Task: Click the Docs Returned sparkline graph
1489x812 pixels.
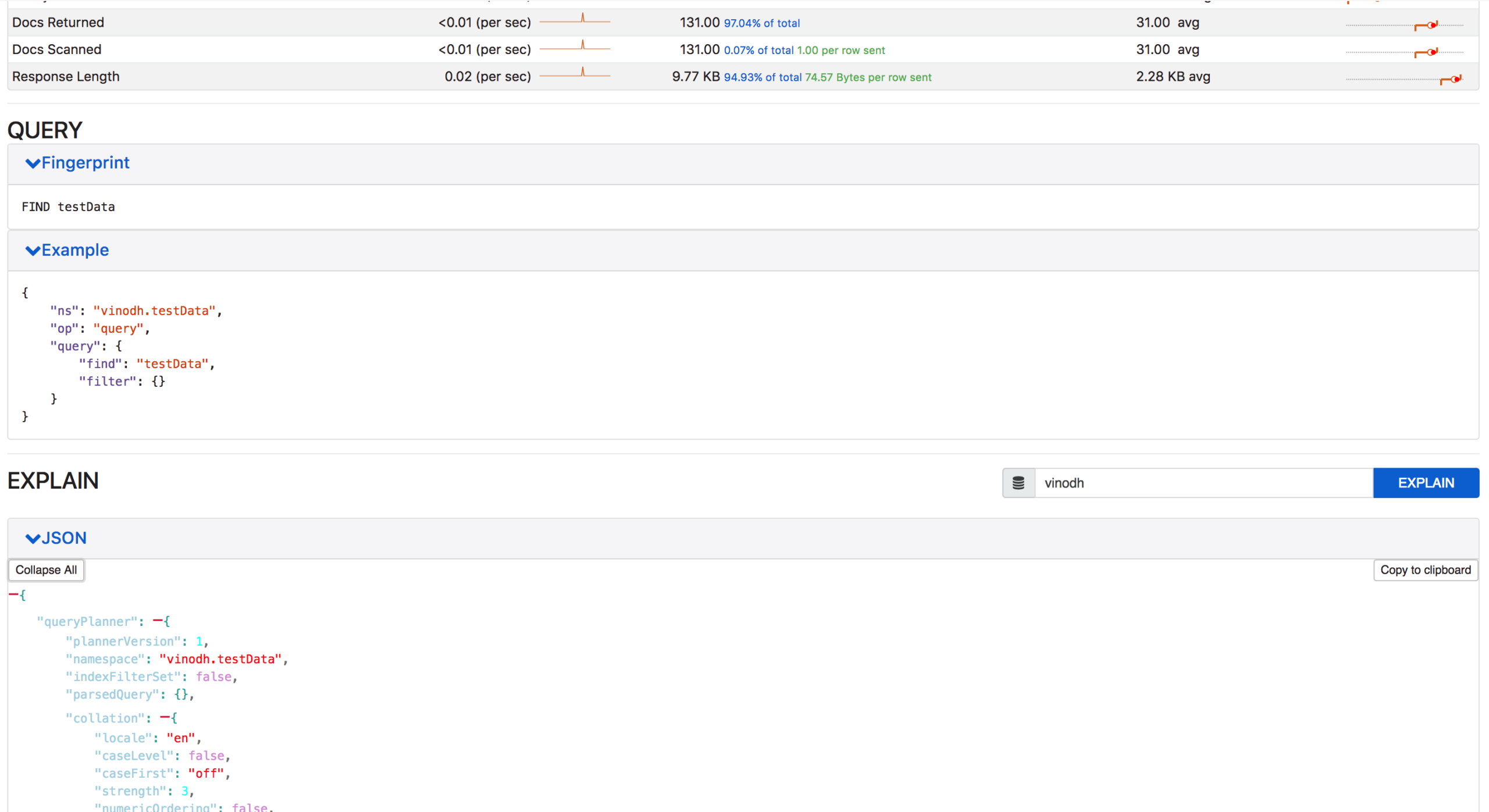Action: (575, 20)
